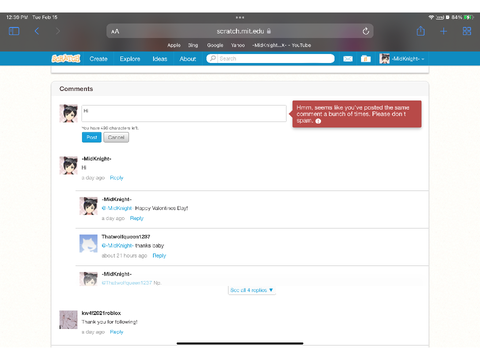This screenshot has width=480, height=360.
Task: Show tab overview grid icon
Action: (x=467, y=31)
